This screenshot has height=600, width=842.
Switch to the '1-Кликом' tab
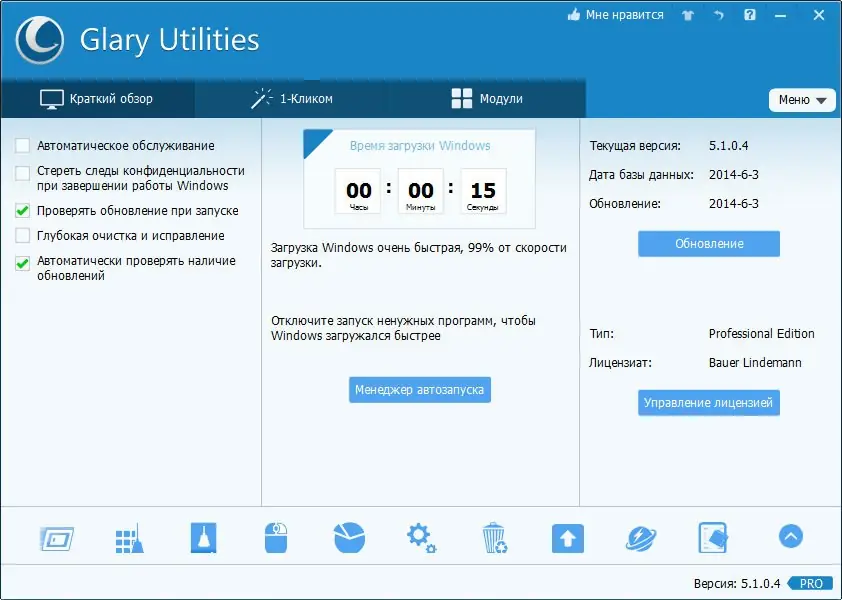(292, 99)
